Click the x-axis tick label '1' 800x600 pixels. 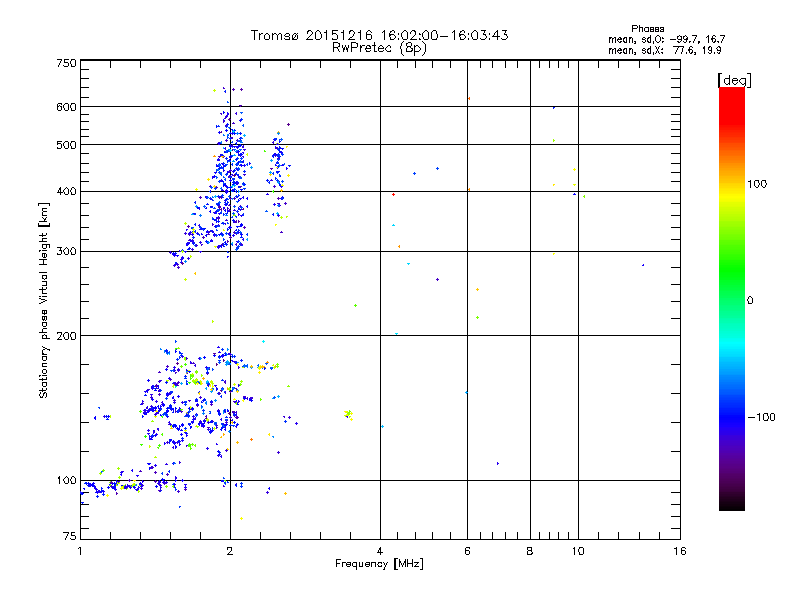(x=80, y=551)
